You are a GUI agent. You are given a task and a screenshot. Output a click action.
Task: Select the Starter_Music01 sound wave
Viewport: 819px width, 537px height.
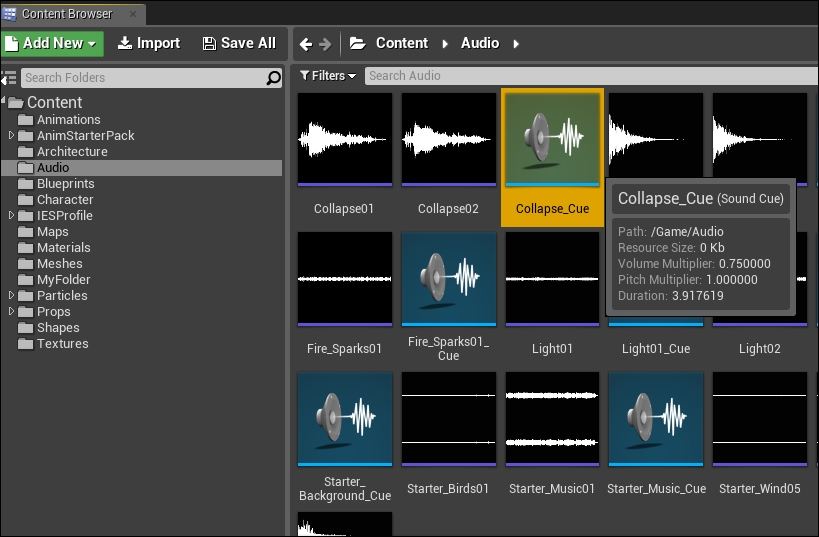coord(552,419)
